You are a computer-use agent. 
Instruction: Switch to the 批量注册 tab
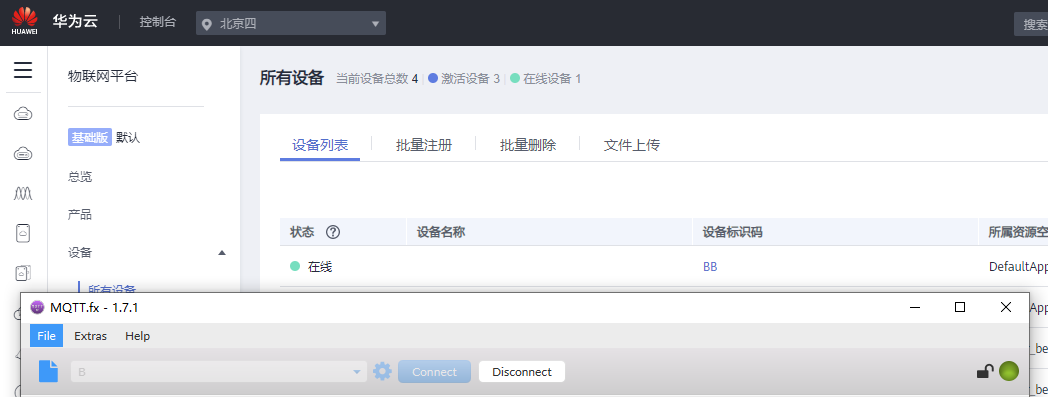[424, 145]
